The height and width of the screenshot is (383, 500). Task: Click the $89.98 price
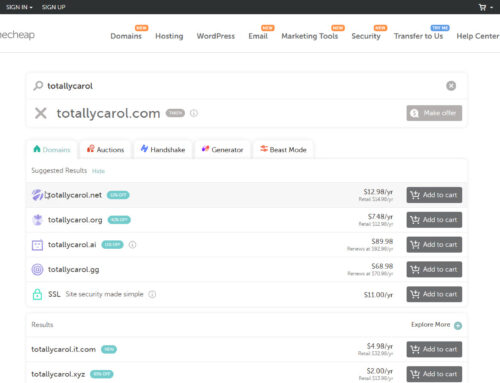(x=382, y=241)
